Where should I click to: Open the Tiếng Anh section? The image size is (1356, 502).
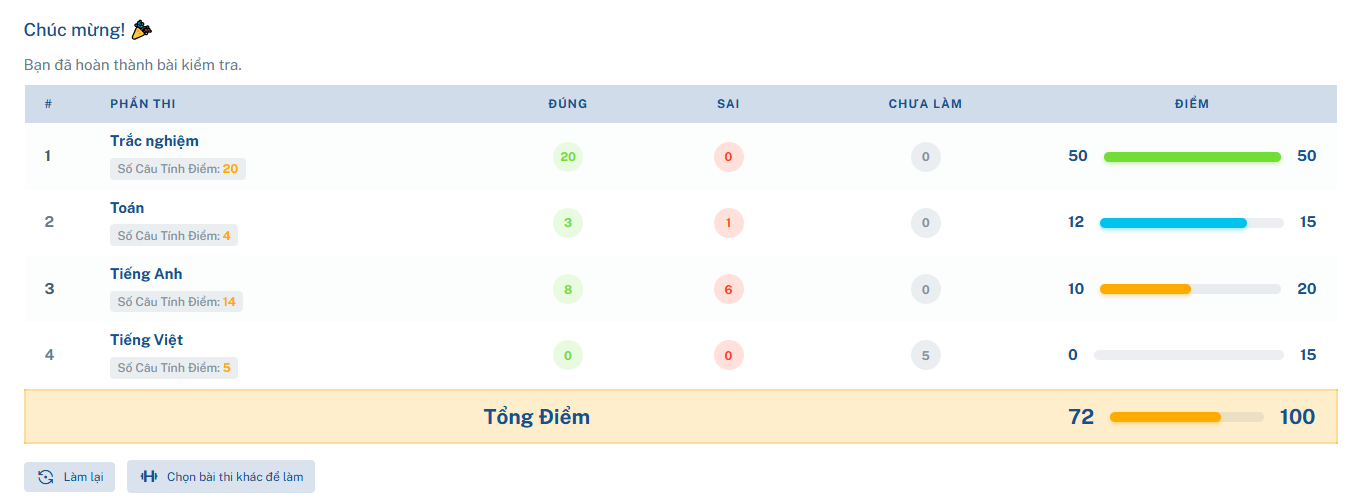[146, 274]
